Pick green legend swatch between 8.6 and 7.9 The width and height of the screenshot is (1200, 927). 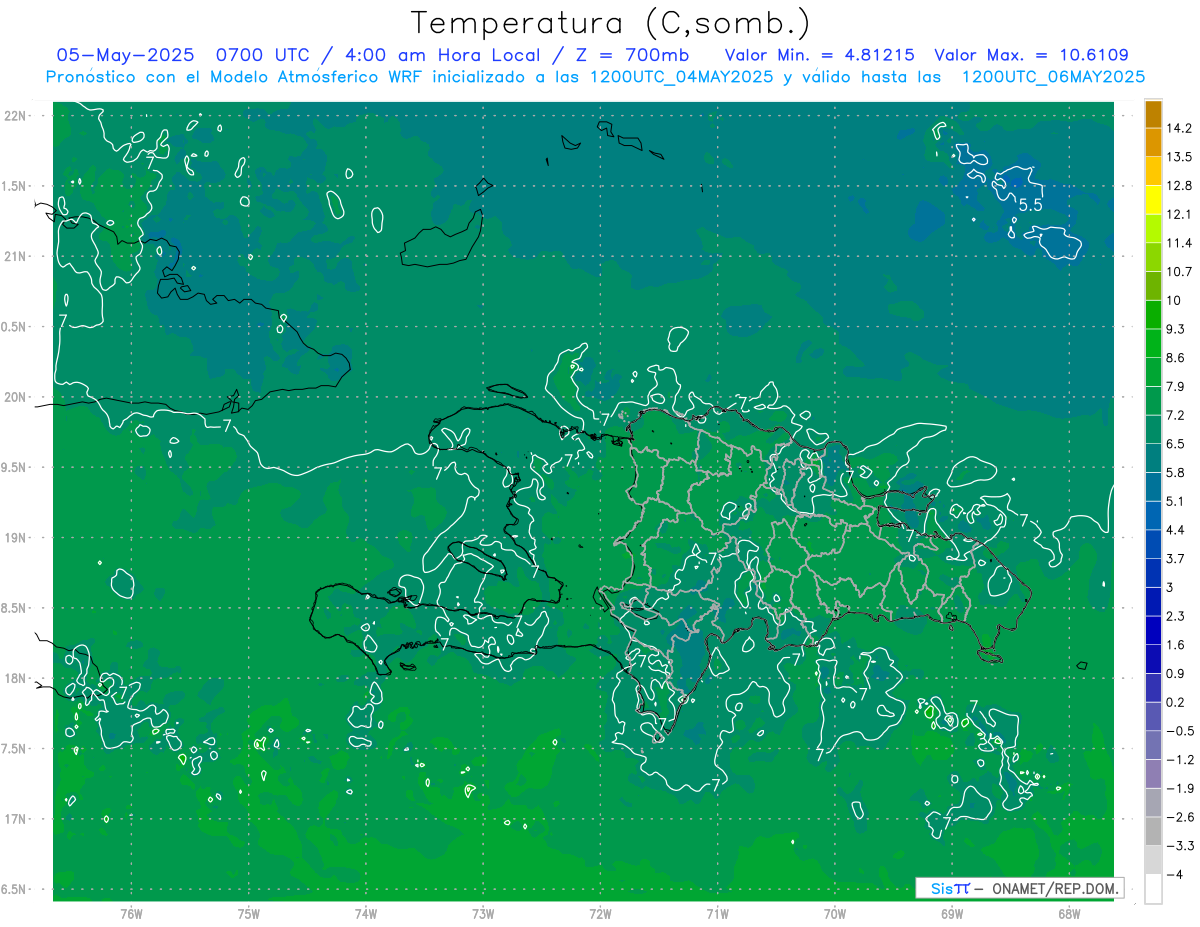(x=1153, y=372)
